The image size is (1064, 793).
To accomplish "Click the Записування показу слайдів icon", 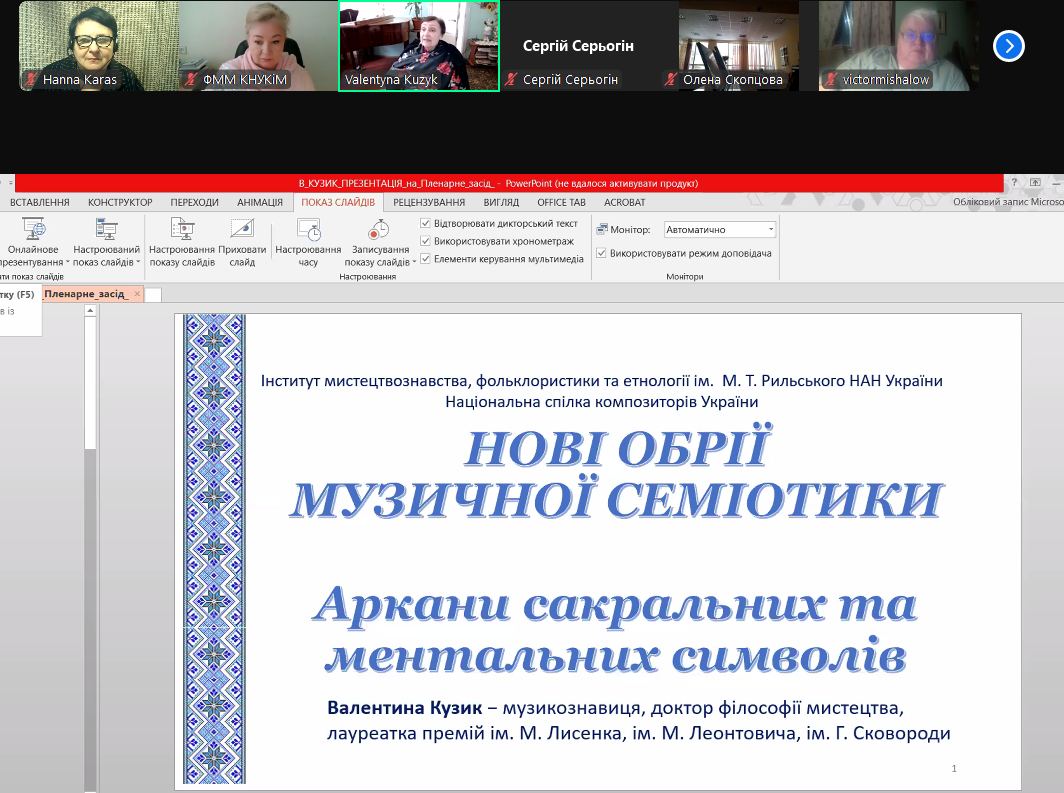I will click(x=379, y=229).
